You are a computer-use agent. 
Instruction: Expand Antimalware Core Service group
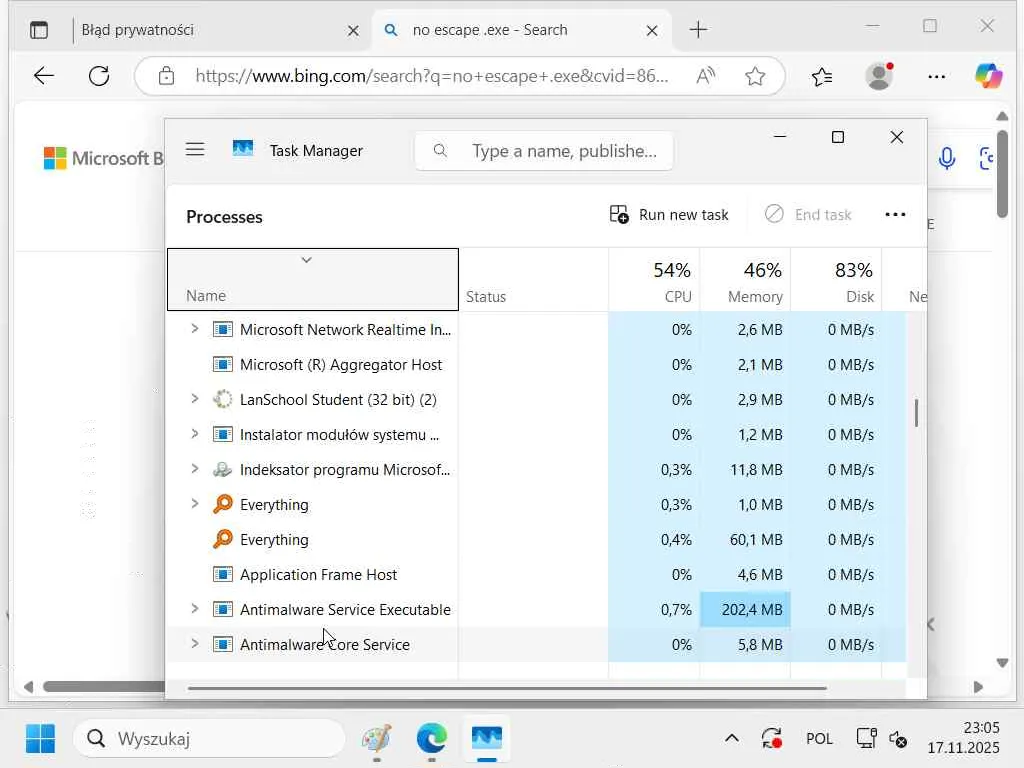[194, 643]
